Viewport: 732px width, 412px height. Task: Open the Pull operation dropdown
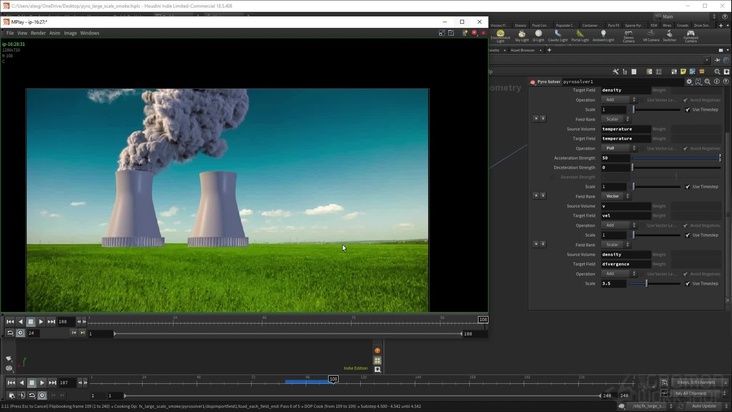pos(619,148)
